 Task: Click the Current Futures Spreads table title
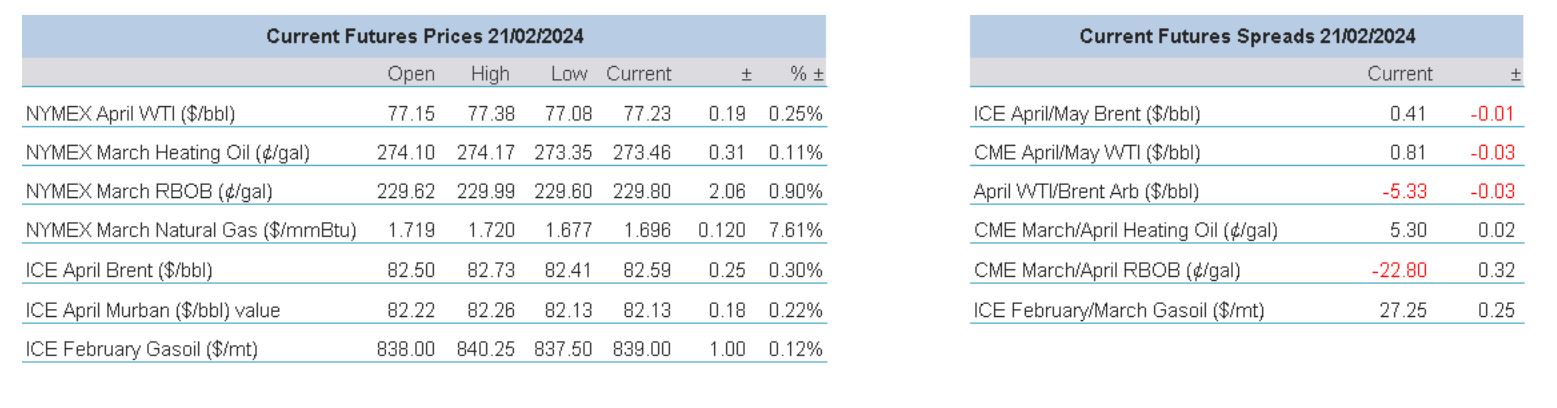[1247, 36]
